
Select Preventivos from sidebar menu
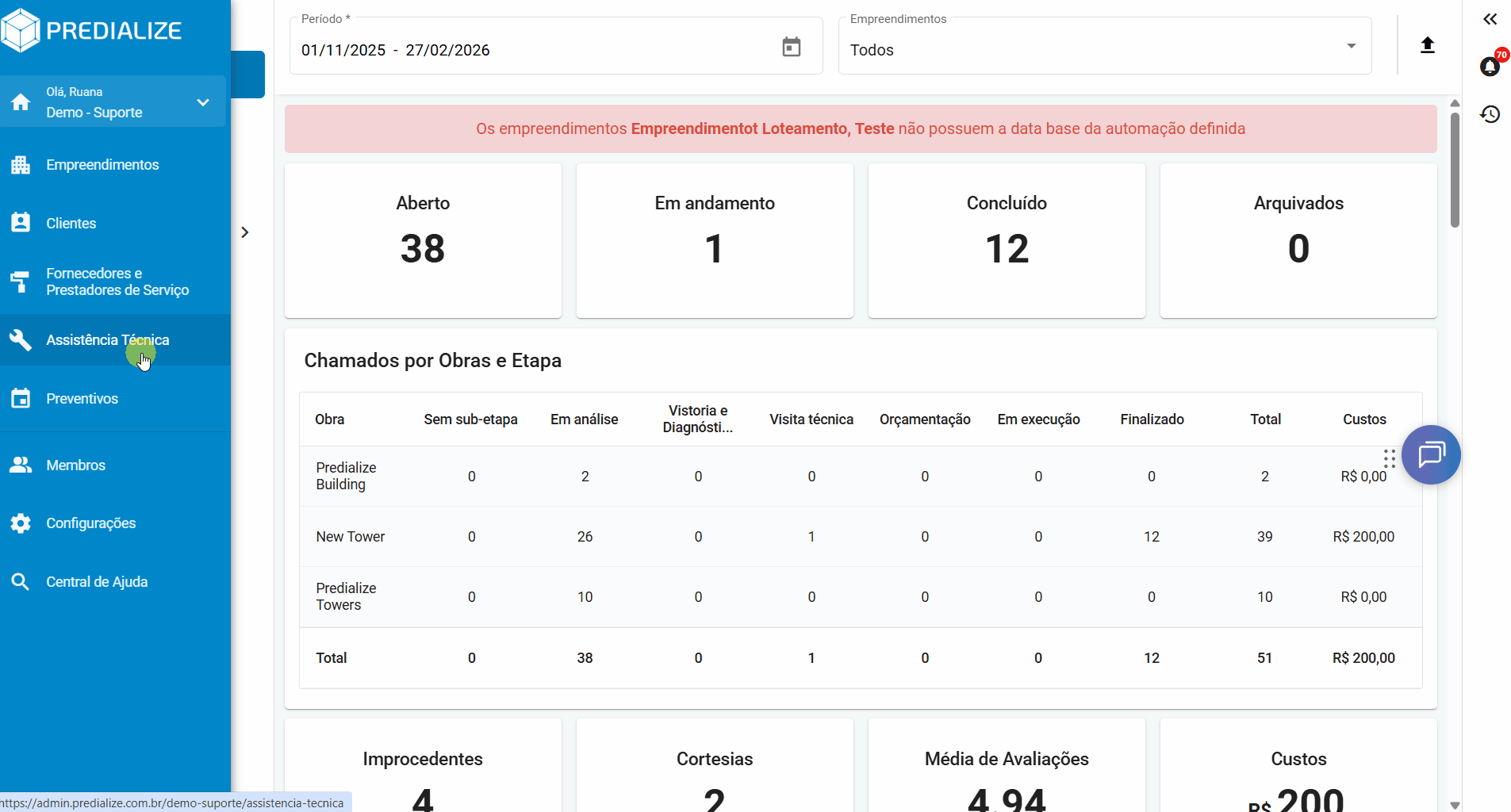(x=82, y=399)
